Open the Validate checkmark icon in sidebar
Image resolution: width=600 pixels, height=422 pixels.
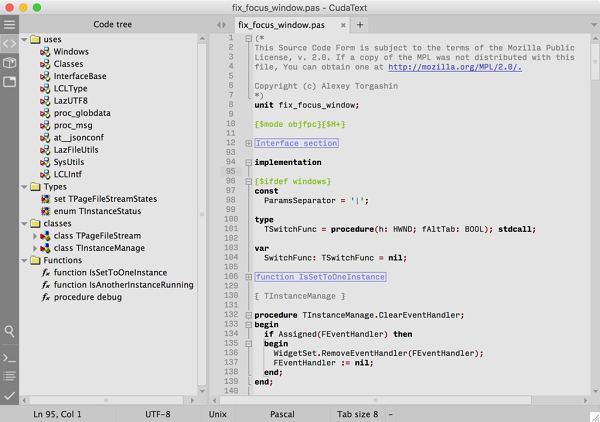(9, 396)
